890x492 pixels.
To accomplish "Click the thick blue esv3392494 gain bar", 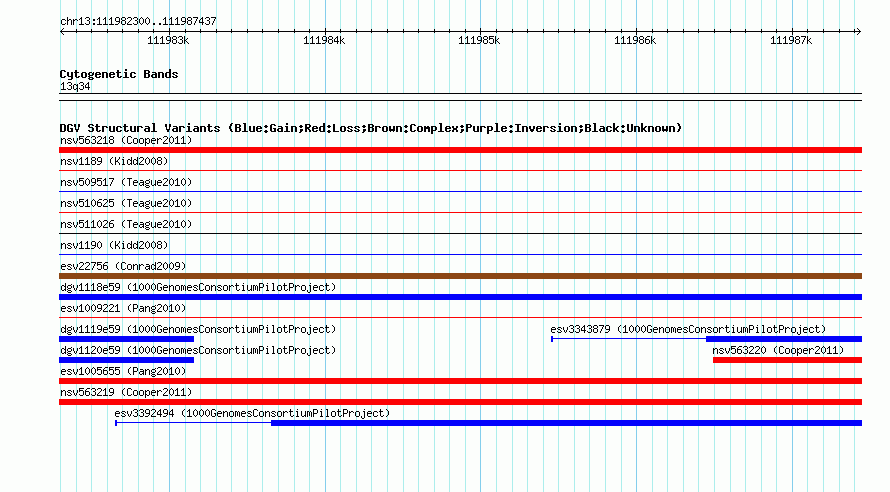I will tap(566, 423).
